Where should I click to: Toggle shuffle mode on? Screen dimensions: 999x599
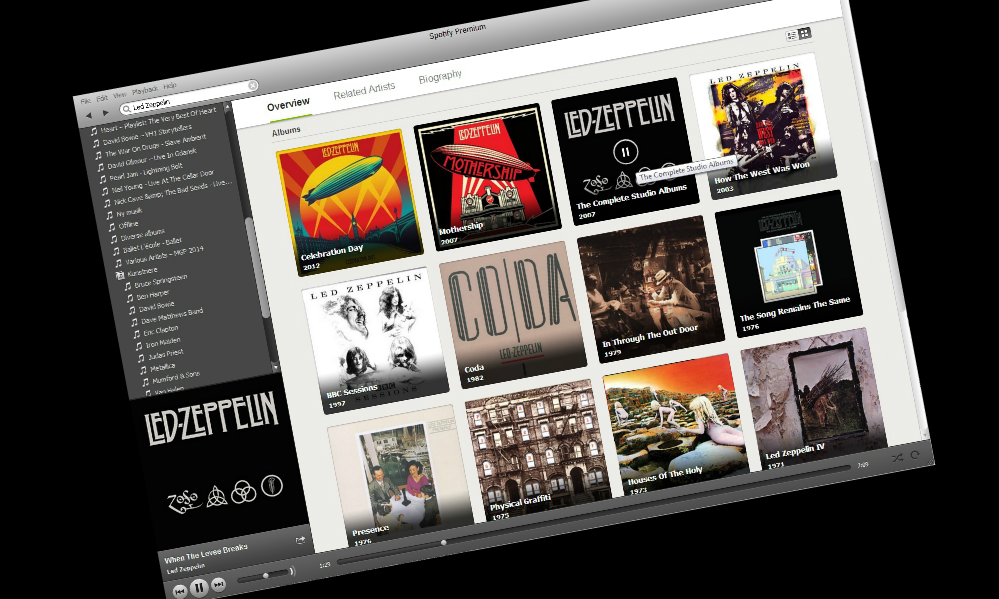[x=895, y=457]
